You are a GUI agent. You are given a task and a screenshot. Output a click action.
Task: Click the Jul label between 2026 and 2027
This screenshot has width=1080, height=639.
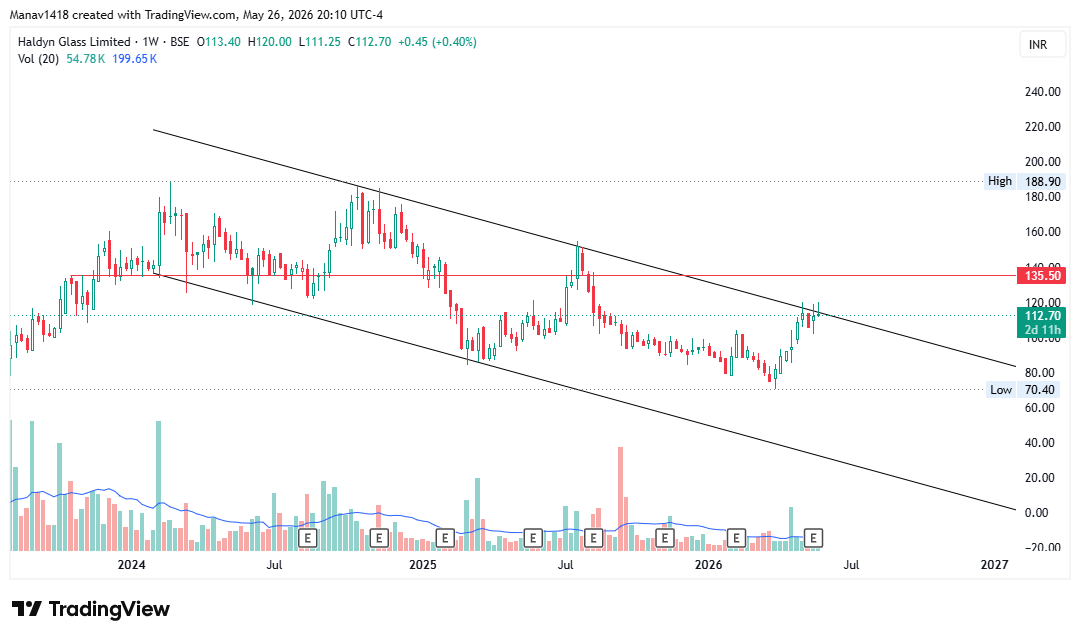point(851,565)
